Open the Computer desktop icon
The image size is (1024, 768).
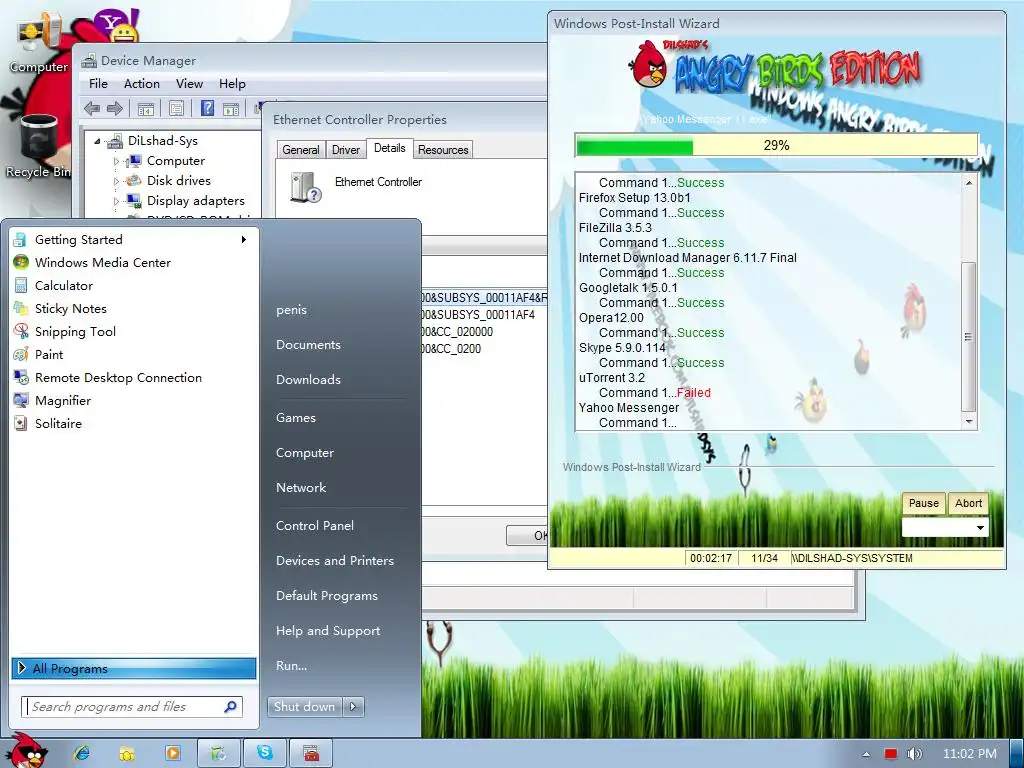click(x=39, y=42)
